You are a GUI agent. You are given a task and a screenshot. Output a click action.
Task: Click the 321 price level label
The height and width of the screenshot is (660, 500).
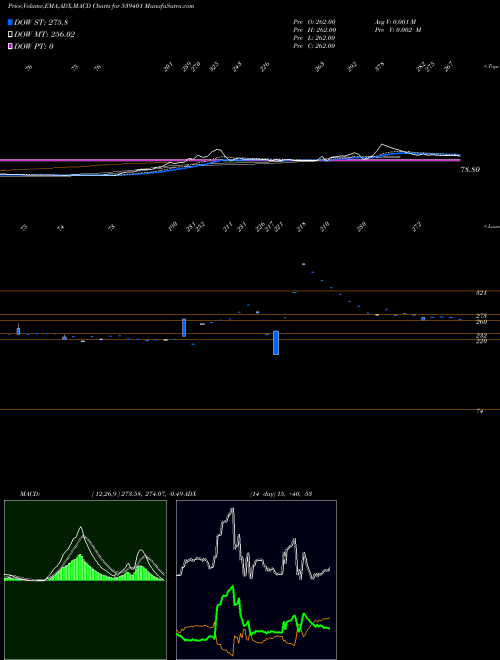481,293
